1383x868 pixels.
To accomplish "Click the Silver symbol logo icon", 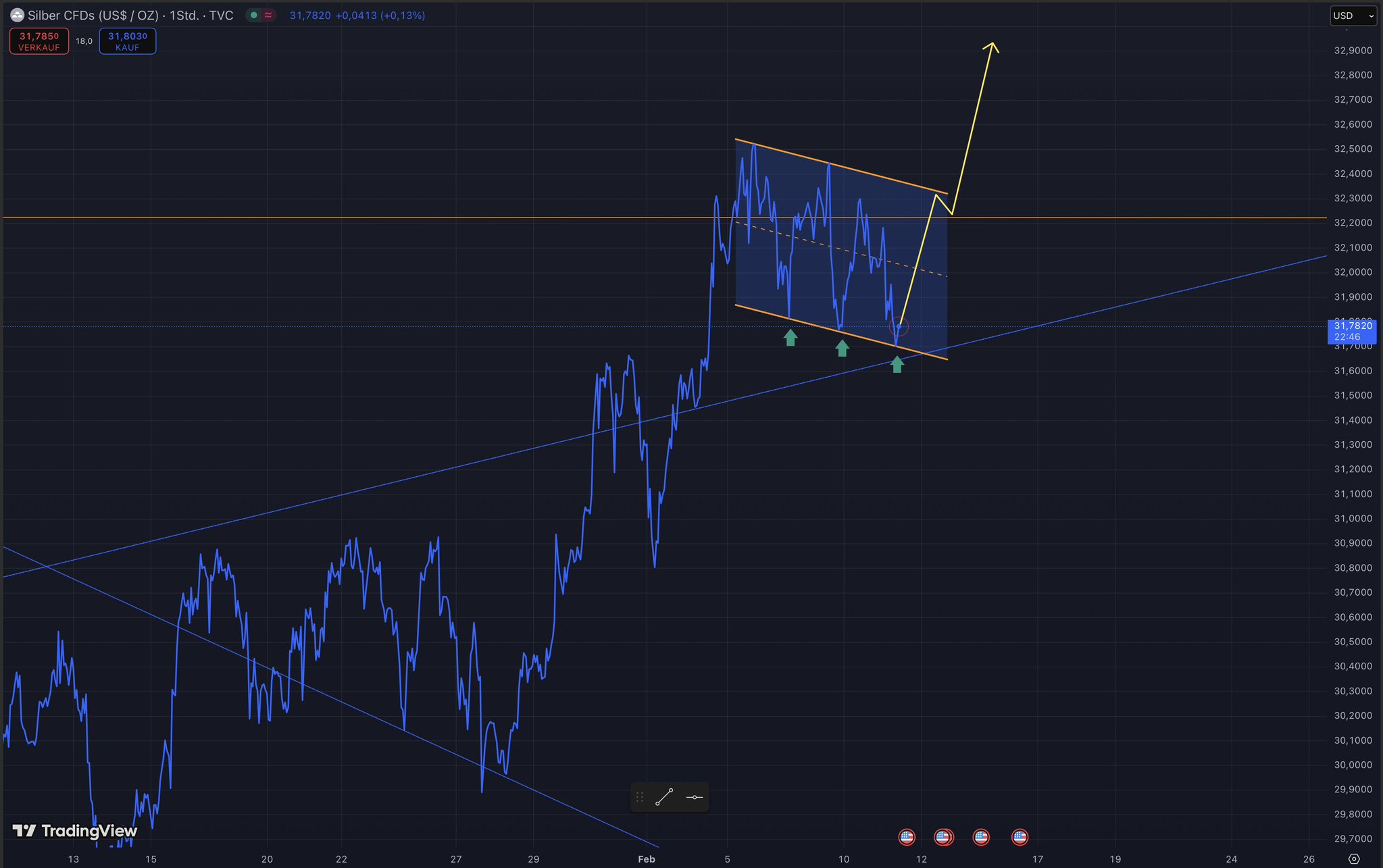I will 17,15.
